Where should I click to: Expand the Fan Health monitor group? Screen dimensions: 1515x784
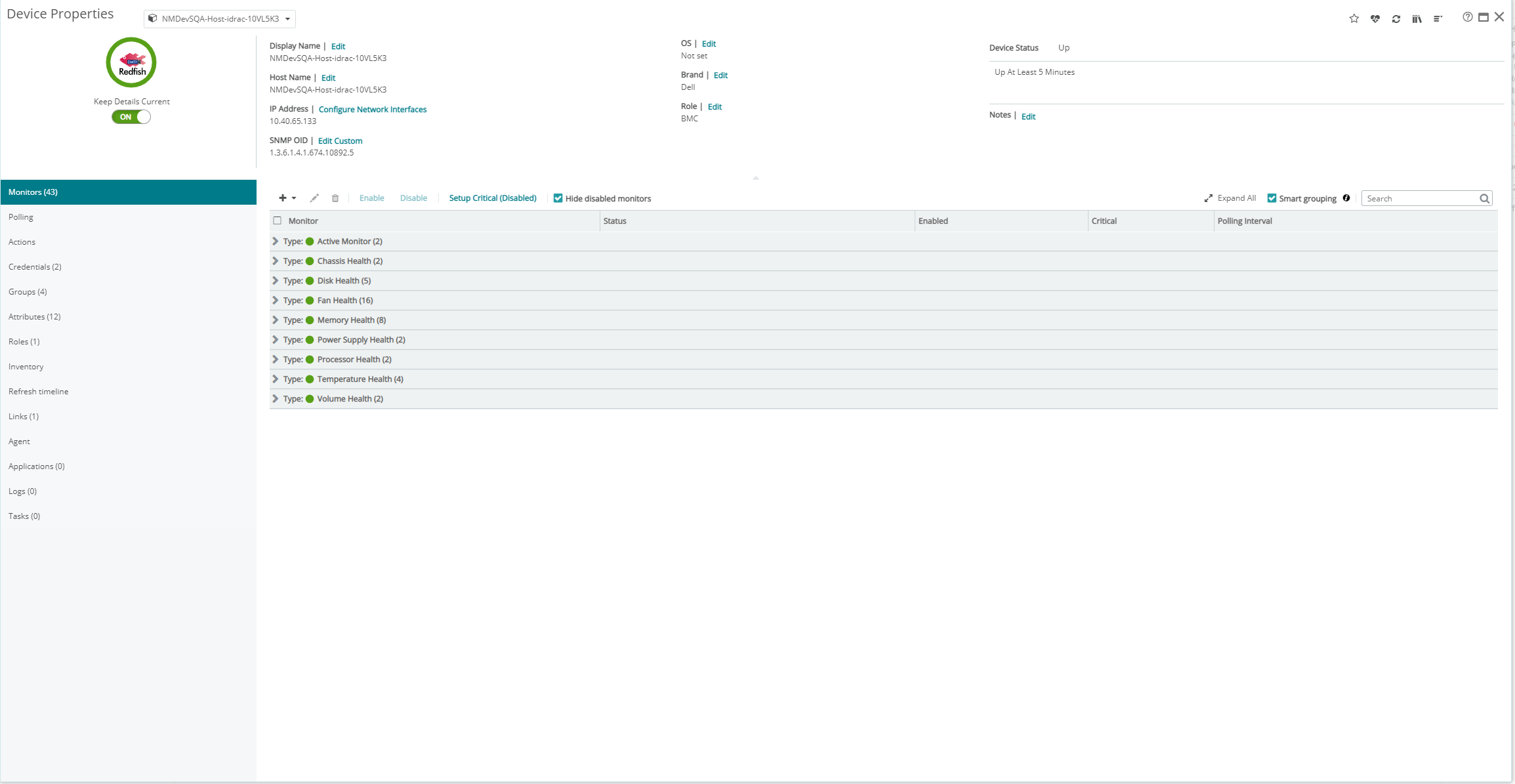[275, 300]
